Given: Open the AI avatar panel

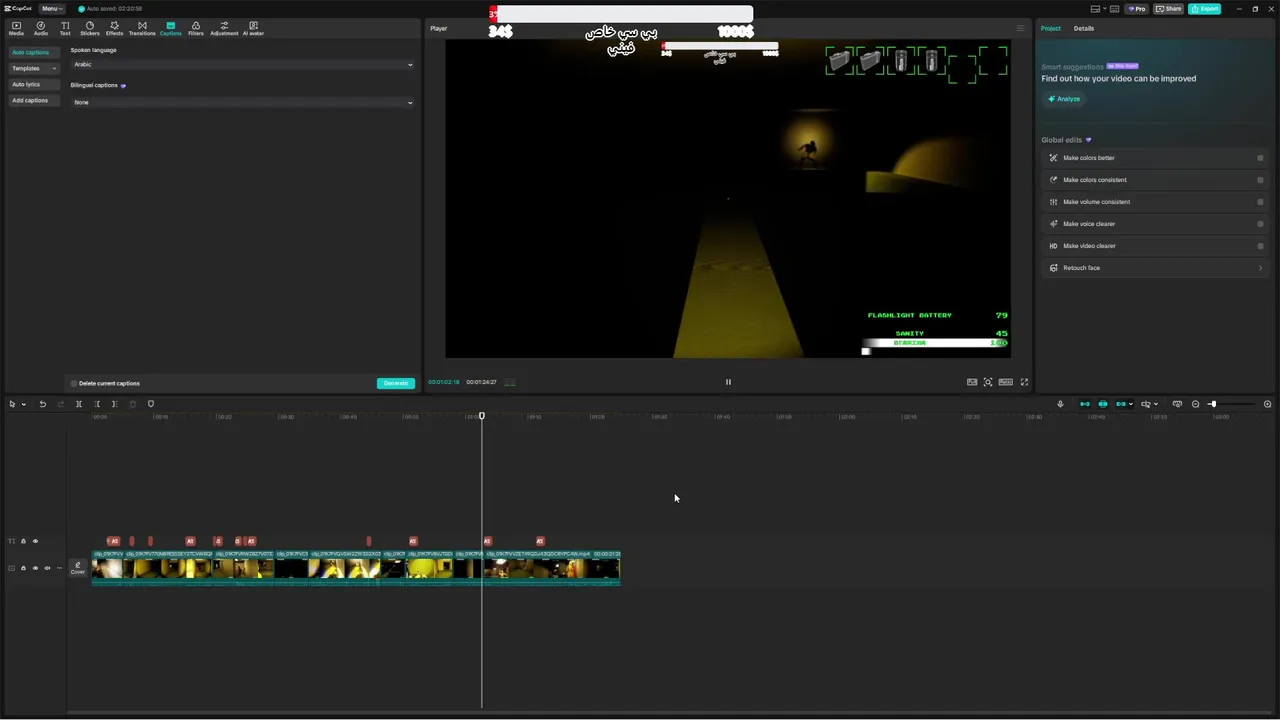Looking at the screenshot, I should 253,28.
